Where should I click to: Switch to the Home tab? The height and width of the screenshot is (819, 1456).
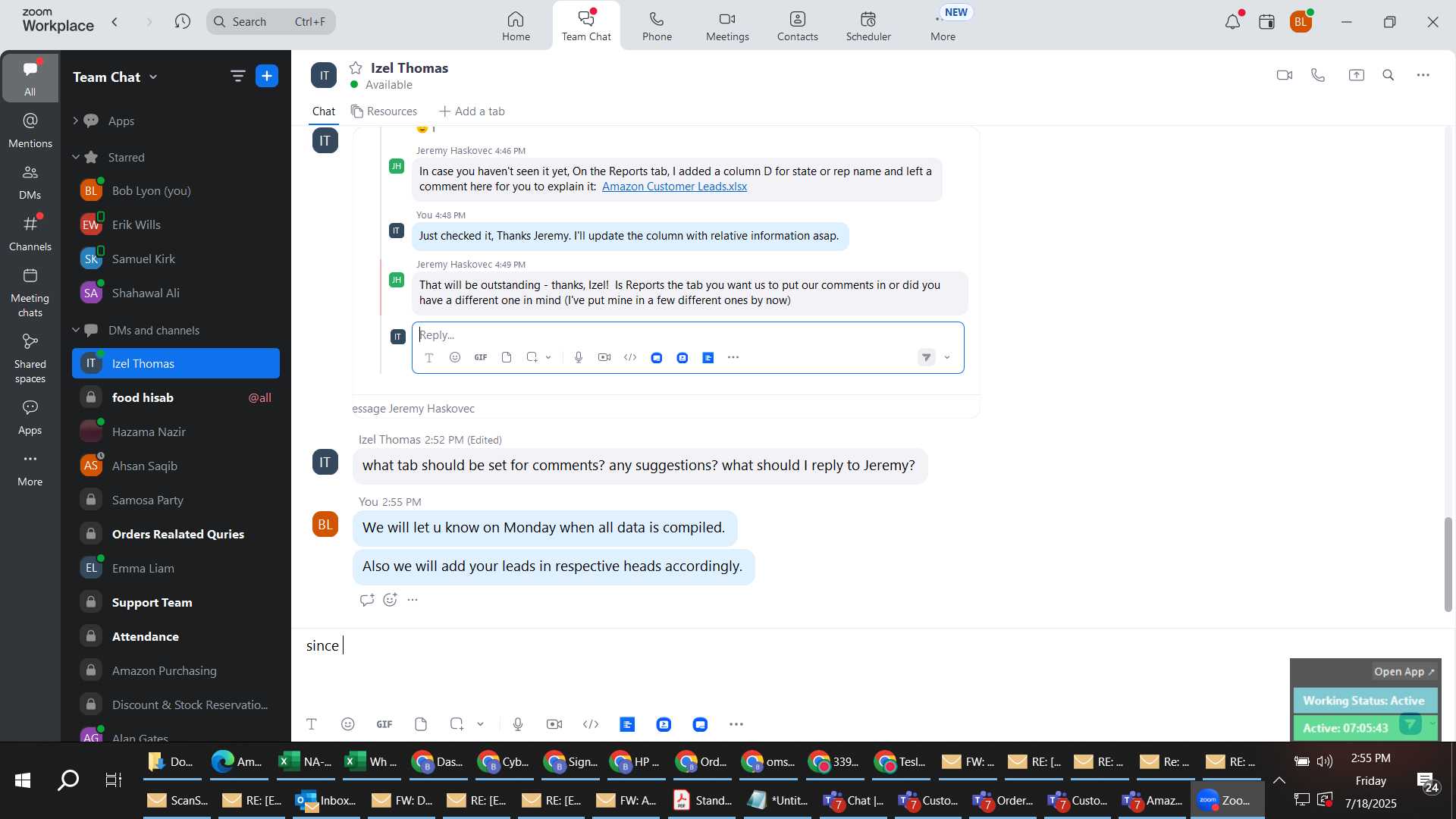pyautogui.click(x=516, y=26)
